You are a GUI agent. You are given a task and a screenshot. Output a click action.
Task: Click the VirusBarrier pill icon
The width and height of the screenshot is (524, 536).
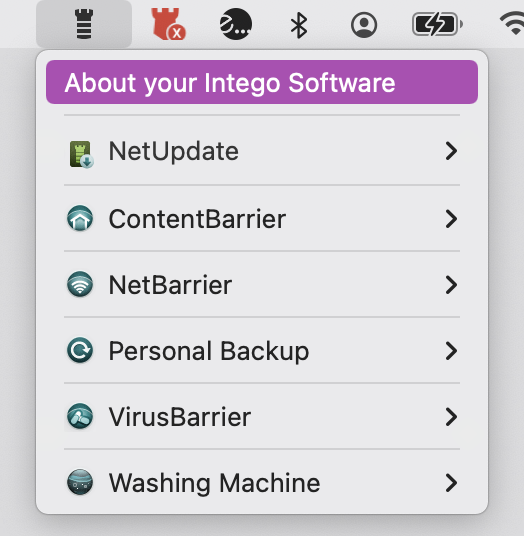point(80,416)
